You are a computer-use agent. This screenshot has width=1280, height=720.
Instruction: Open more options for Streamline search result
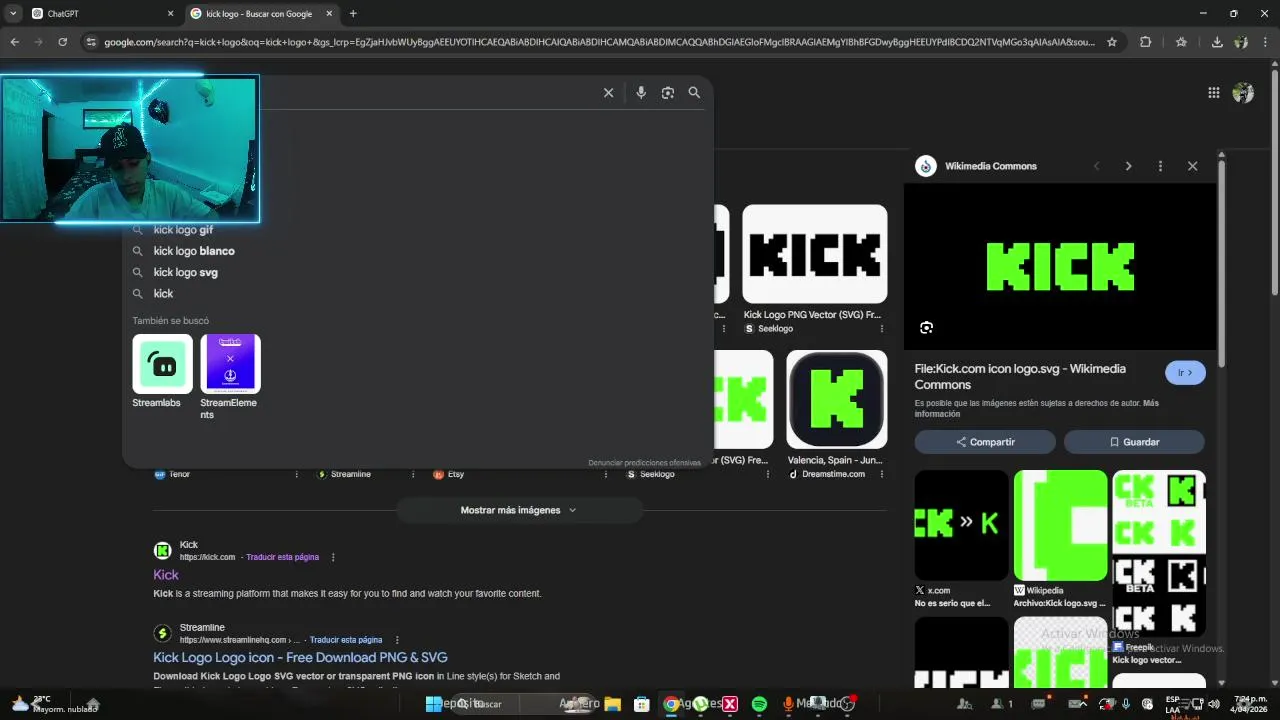pos(397,640)
